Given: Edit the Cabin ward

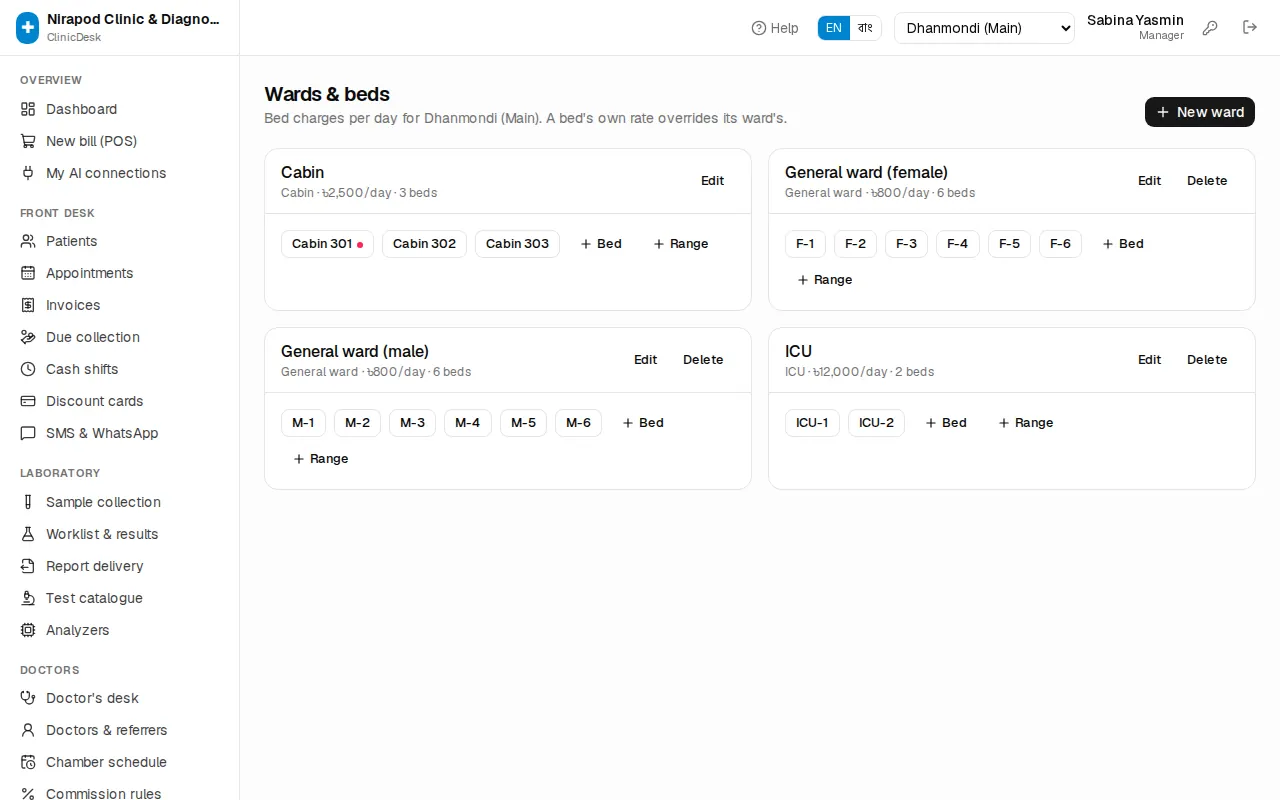Looking at the screenshot, I should point(712,181).
